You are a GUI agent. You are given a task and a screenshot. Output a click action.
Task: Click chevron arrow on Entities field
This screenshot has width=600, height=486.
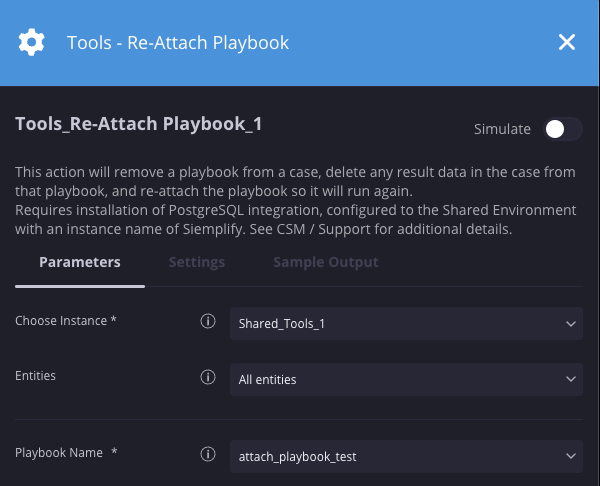click(x=570, y=379)
